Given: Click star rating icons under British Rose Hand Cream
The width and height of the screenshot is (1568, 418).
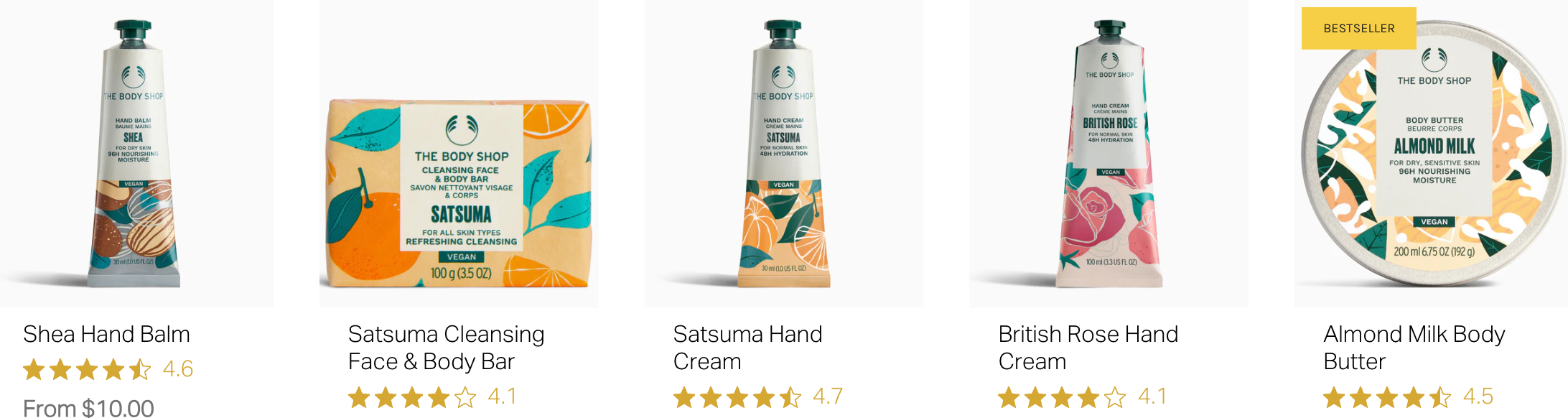Looking at the screenshot, I should (1063, 397).
